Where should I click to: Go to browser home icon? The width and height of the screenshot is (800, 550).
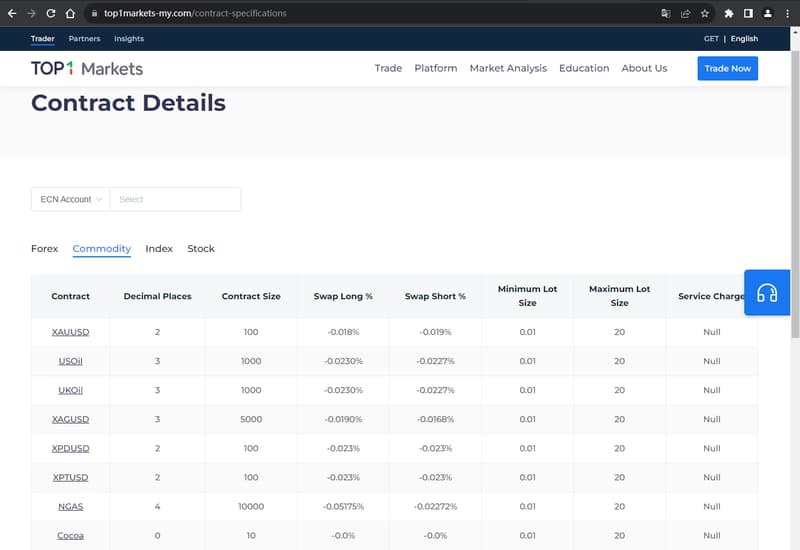click(x=70, y=13)
